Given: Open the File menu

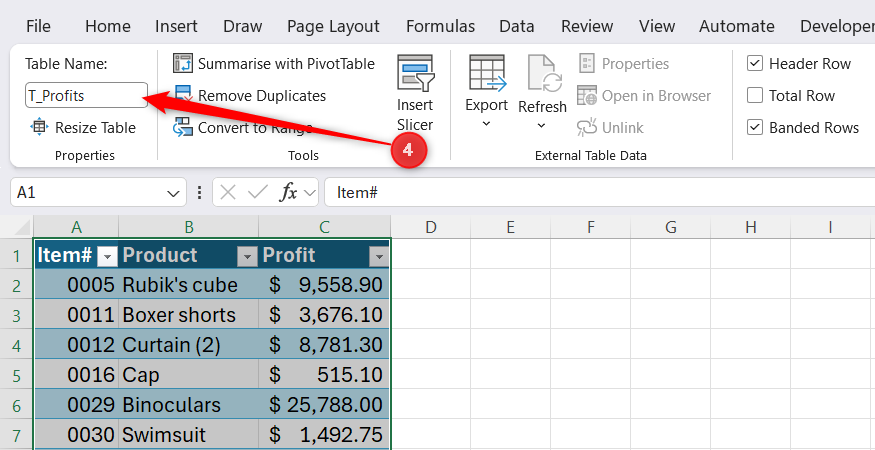Looking at the screenshot, I should 39,26.
